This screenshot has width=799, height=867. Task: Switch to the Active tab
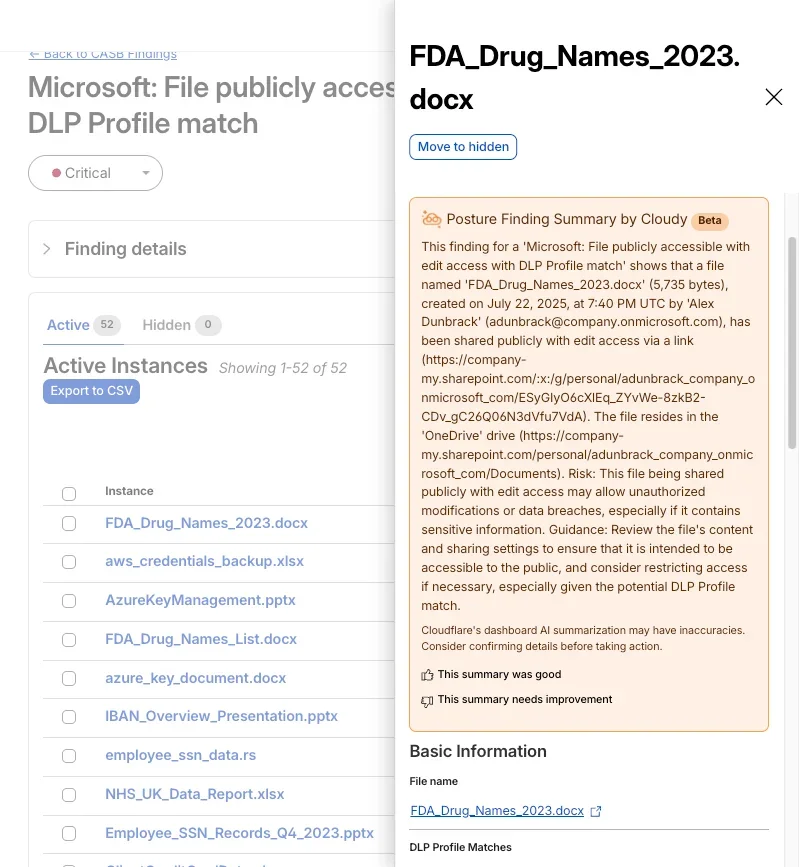68,325
